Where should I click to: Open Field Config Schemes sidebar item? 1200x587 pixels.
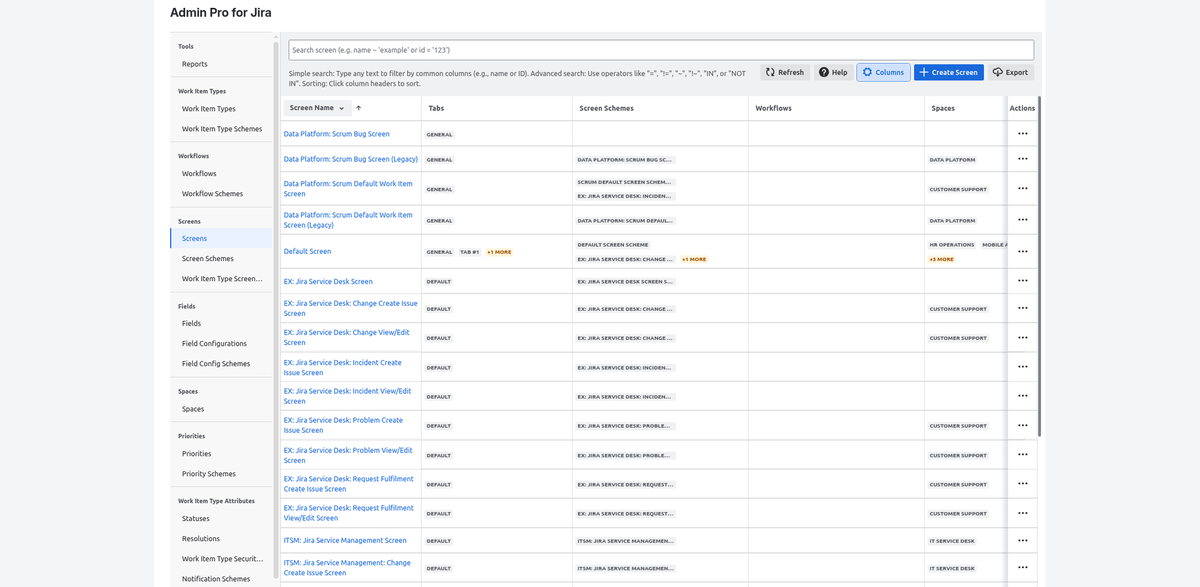(216, 364)
